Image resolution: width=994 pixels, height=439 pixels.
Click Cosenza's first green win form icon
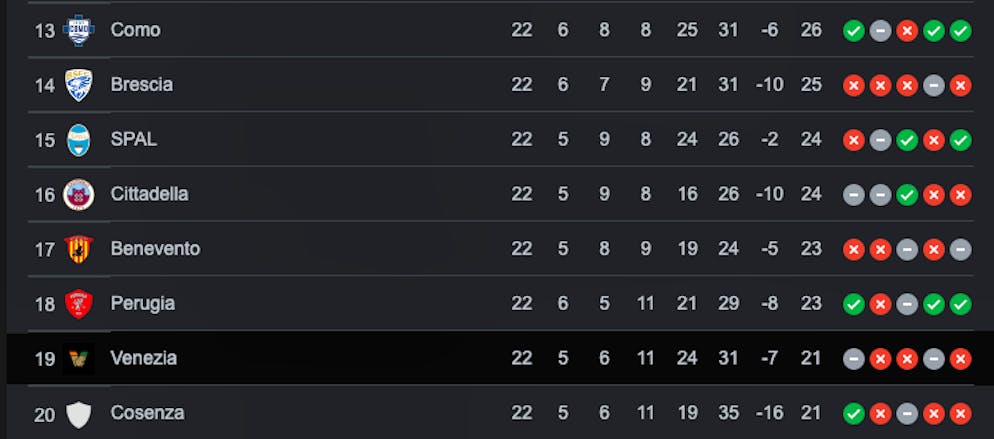[853, 413]
